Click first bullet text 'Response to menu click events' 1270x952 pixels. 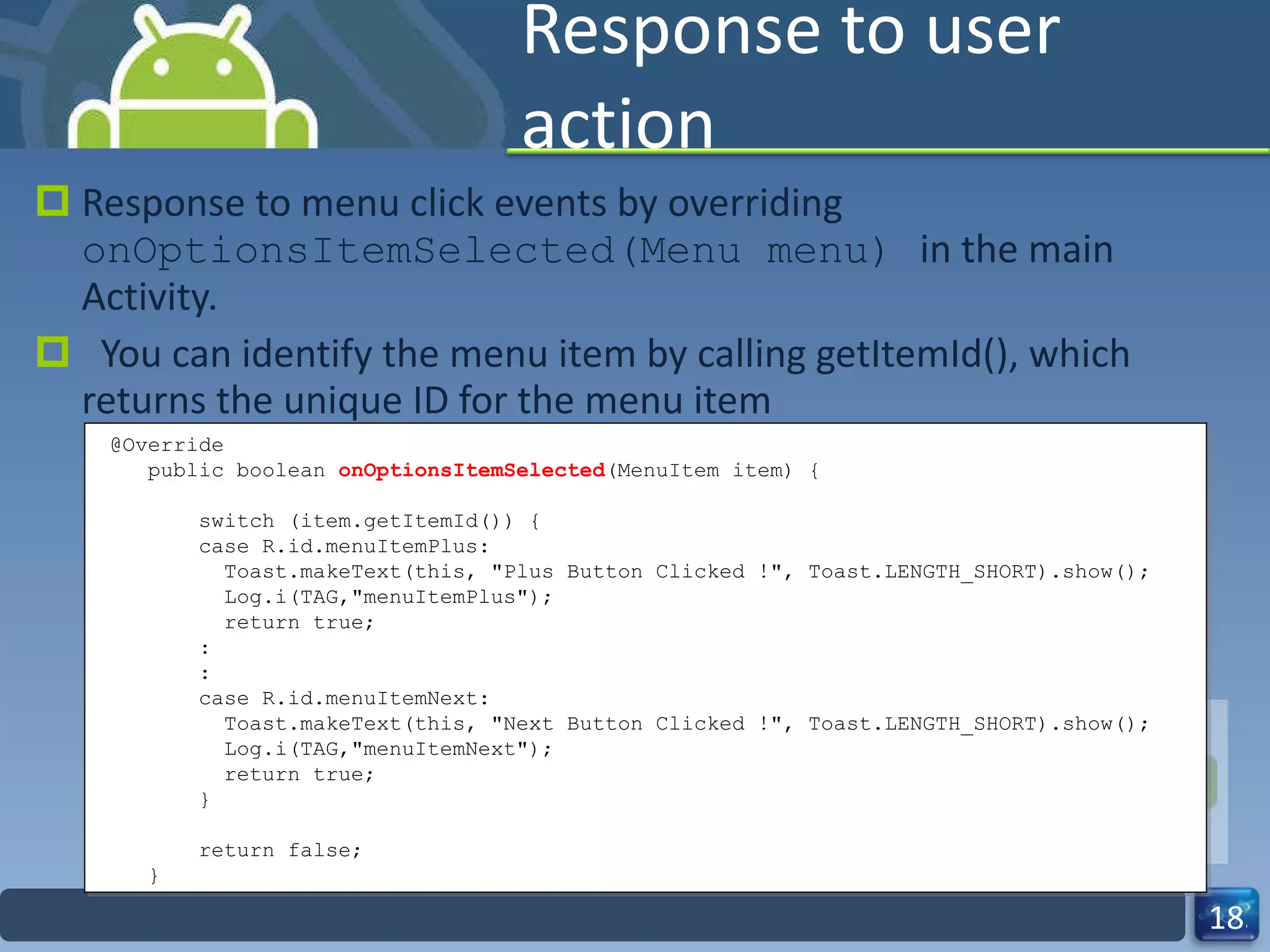345,204
